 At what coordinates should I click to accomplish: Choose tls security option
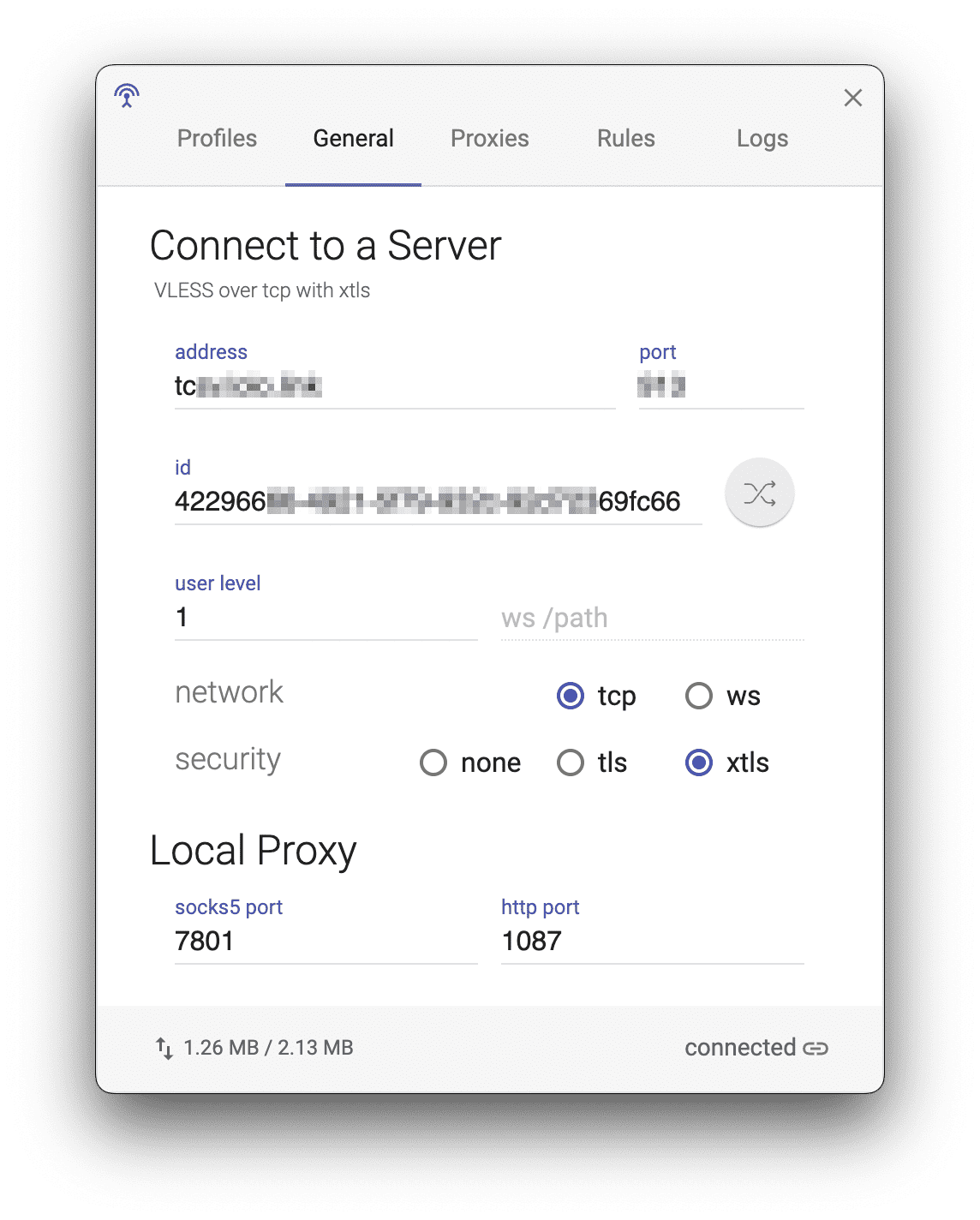[x=571, y=762]
